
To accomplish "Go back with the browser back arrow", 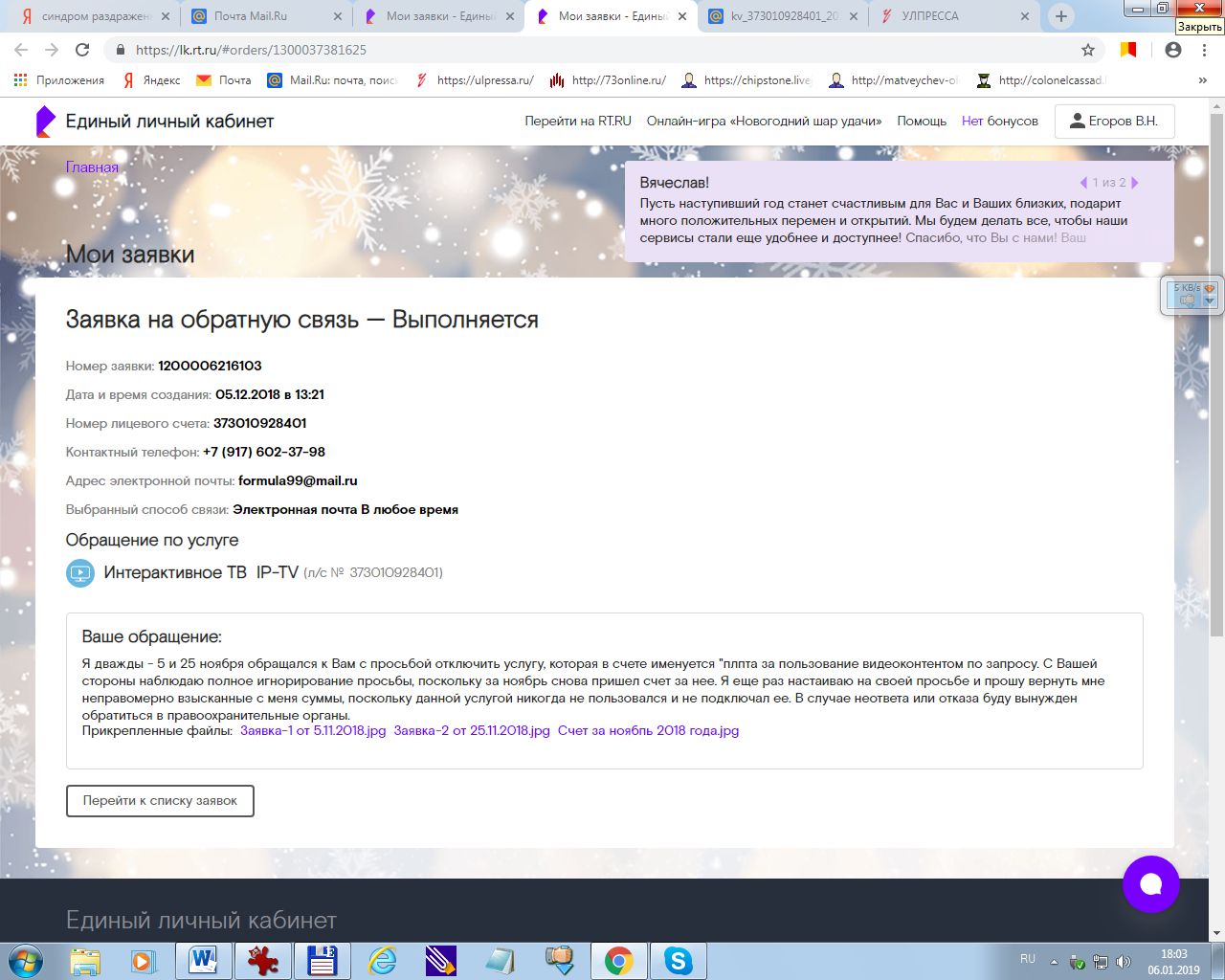I will coord(21,50).
